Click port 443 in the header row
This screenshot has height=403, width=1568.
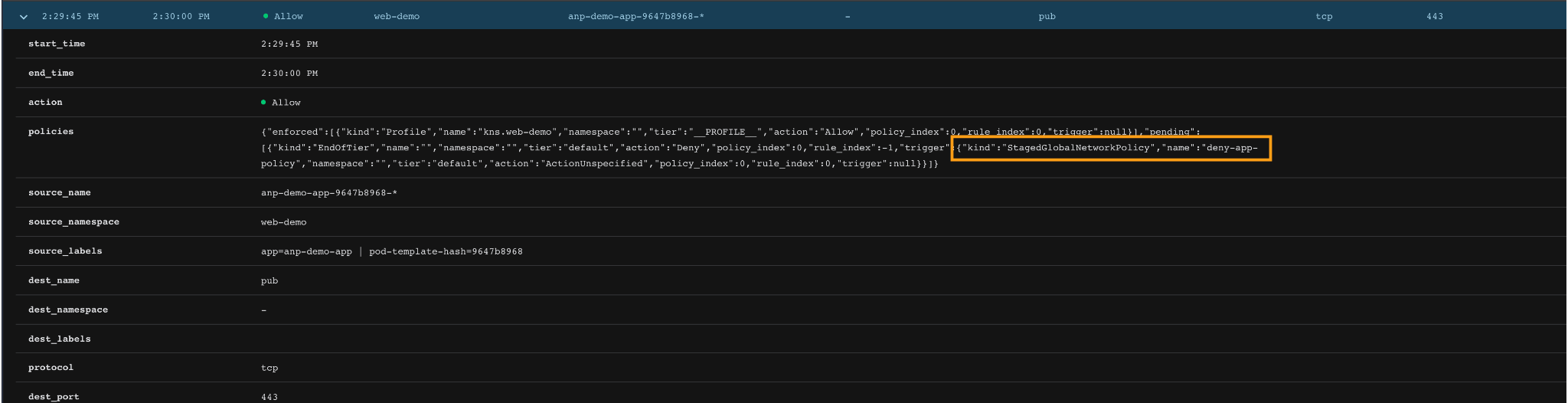tap(1435, 16)
